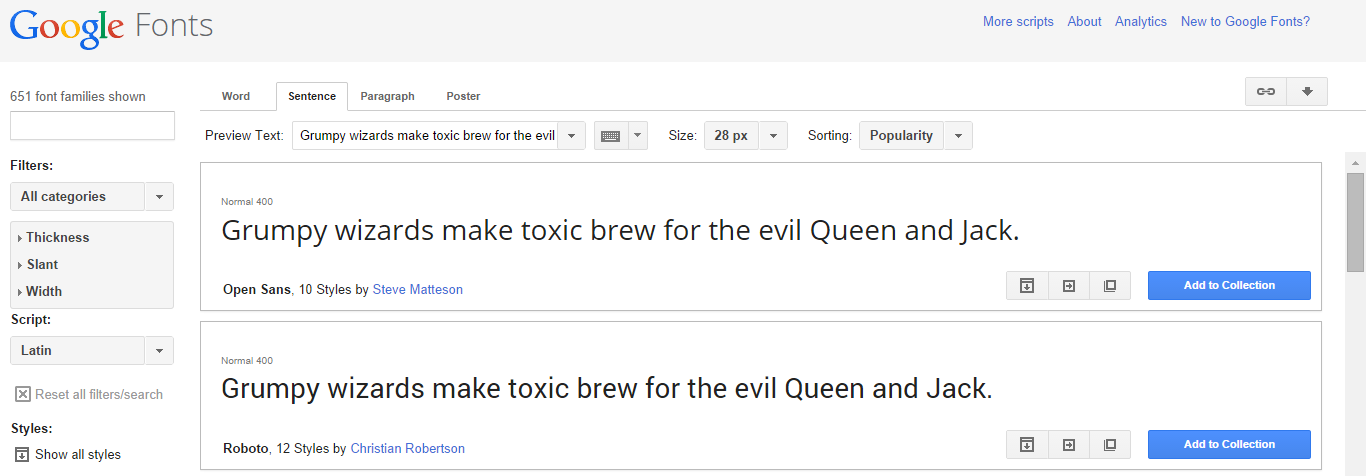The width and height of the screenshot is (1366, 476).
Task: Click the scrollbar up arrow
Action: (x=1355, y=161)
